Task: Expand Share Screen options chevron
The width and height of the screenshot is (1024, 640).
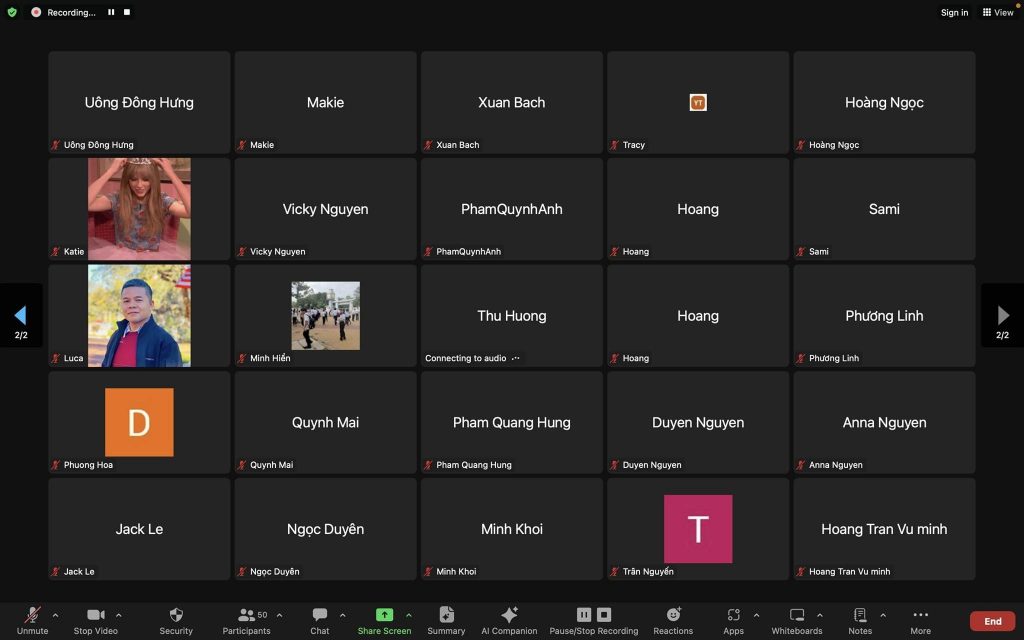Action: click(408, 615)
